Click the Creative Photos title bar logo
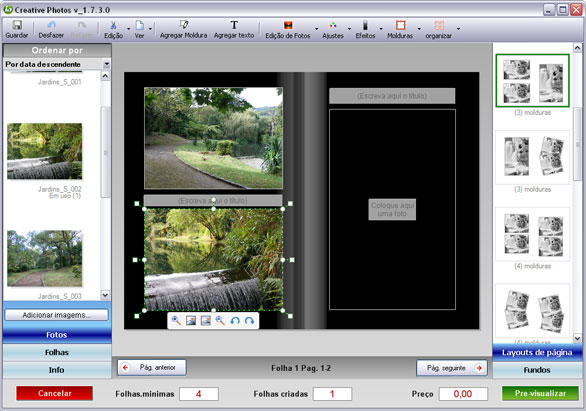The width and height of the screenshot is (586, 411). [8, 9]
